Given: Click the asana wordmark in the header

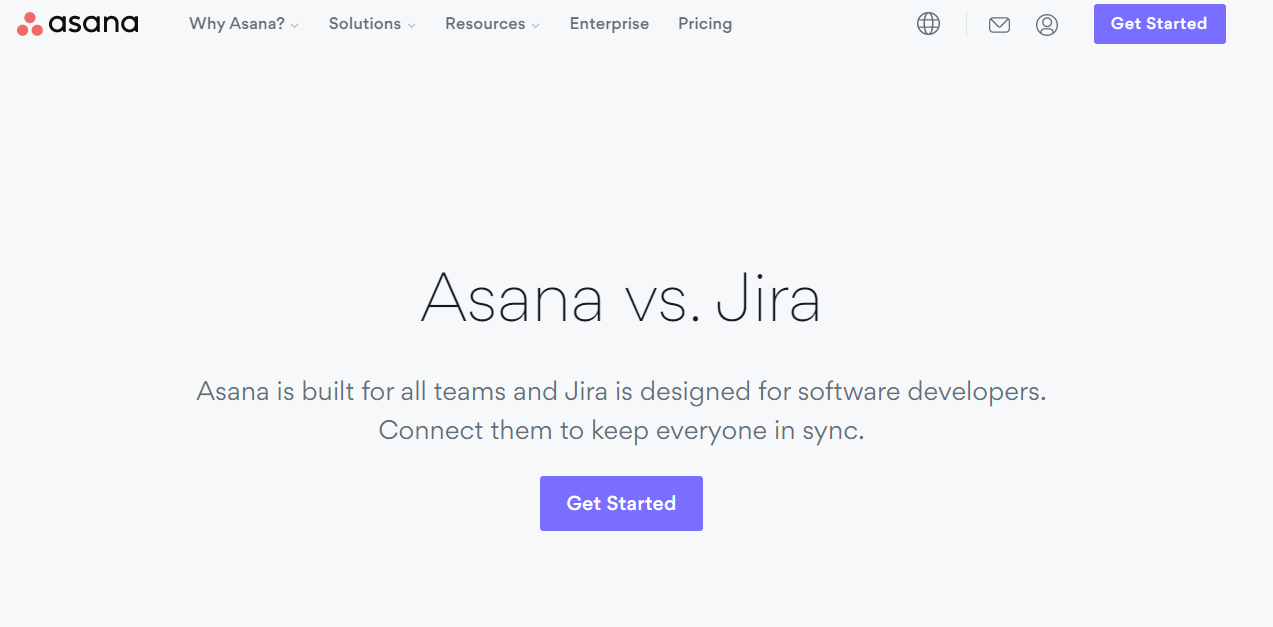Looking at the screenshot, I should (94, 24).
